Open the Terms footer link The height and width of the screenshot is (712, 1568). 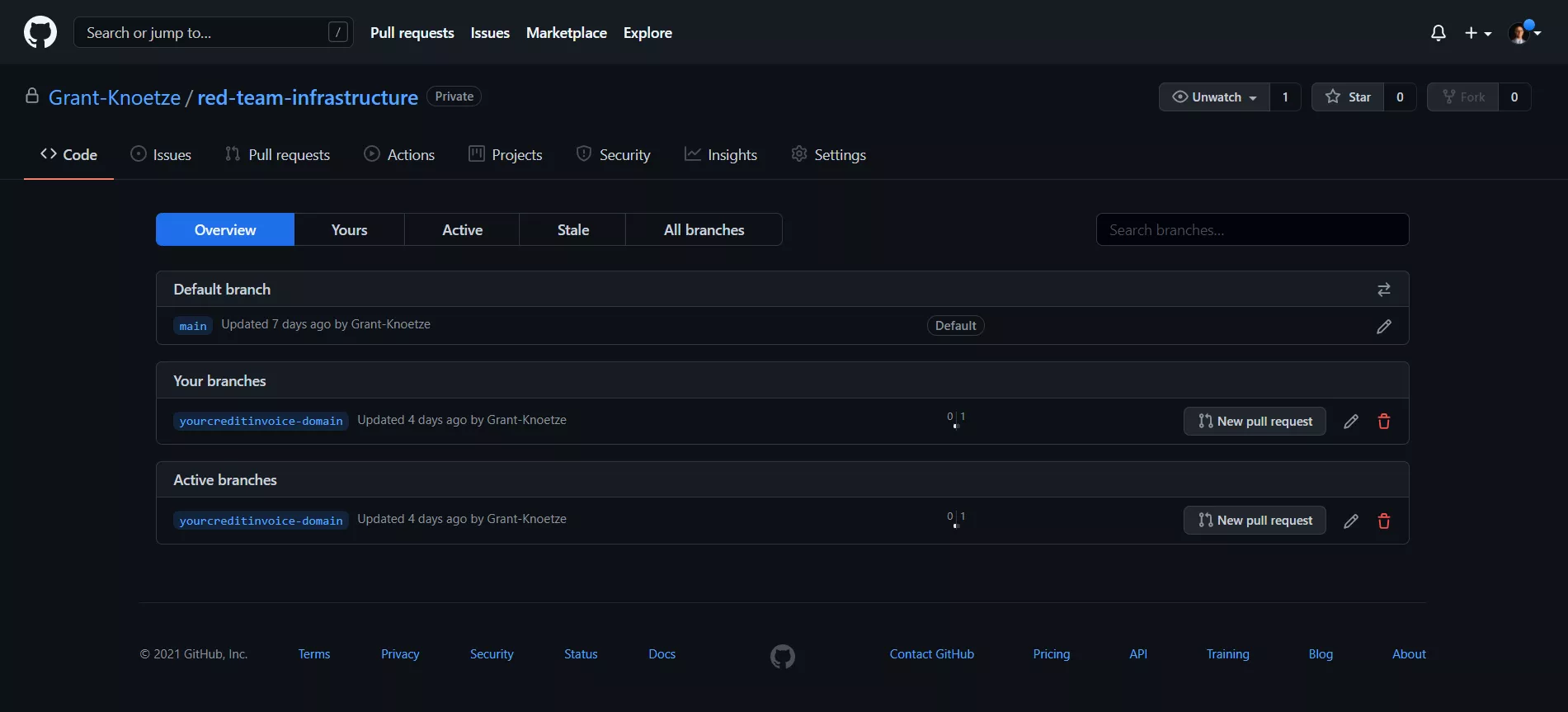(x=314, y=654)
